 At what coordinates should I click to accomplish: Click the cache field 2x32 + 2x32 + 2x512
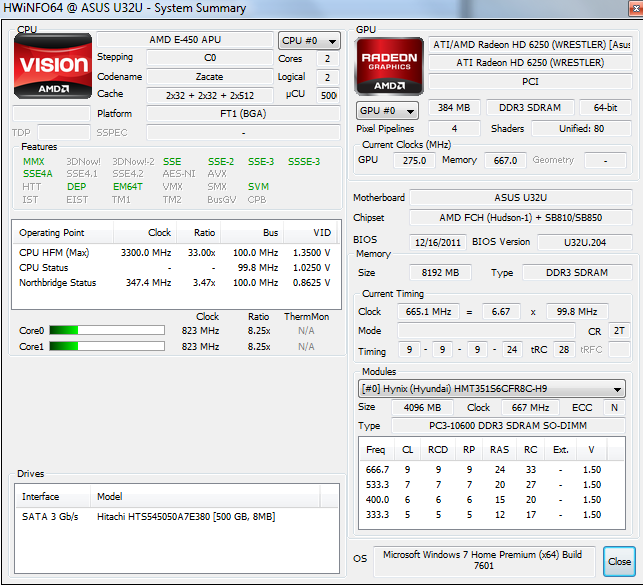210,96
